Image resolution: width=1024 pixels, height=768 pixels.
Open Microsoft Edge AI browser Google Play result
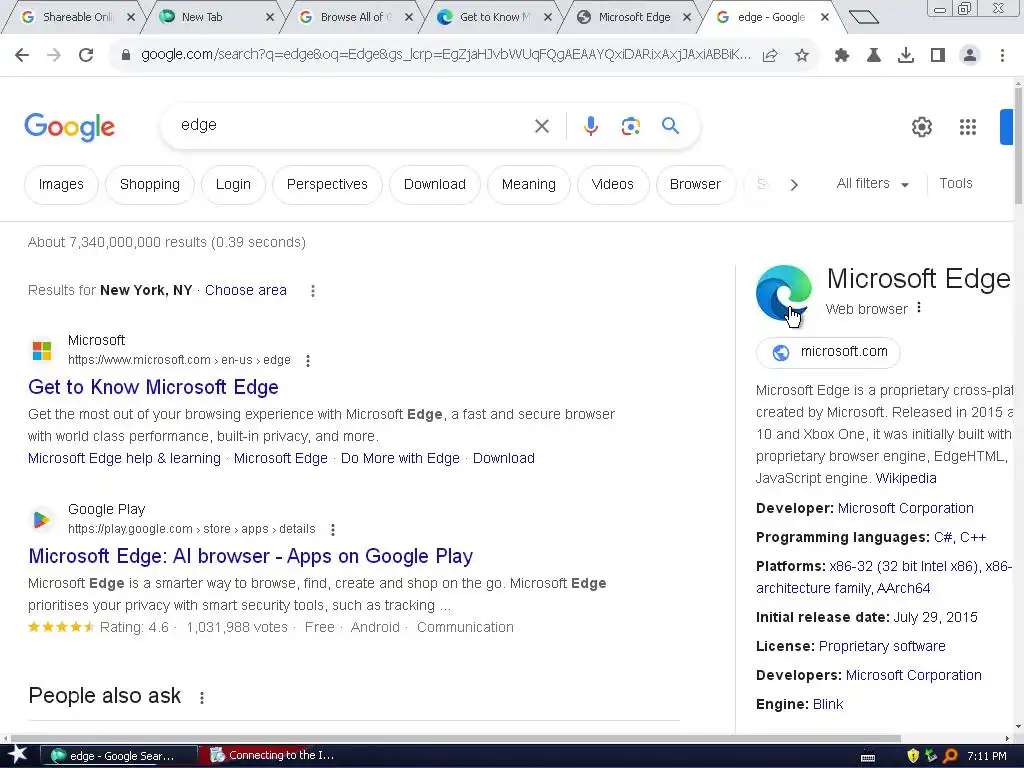point(251,556)
